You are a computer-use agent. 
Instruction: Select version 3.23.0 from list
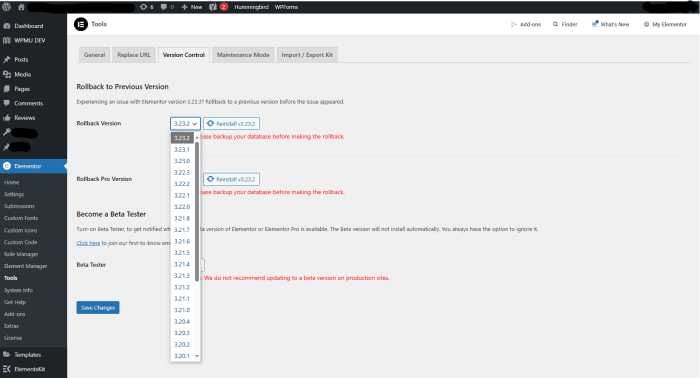tap(182, 161)
